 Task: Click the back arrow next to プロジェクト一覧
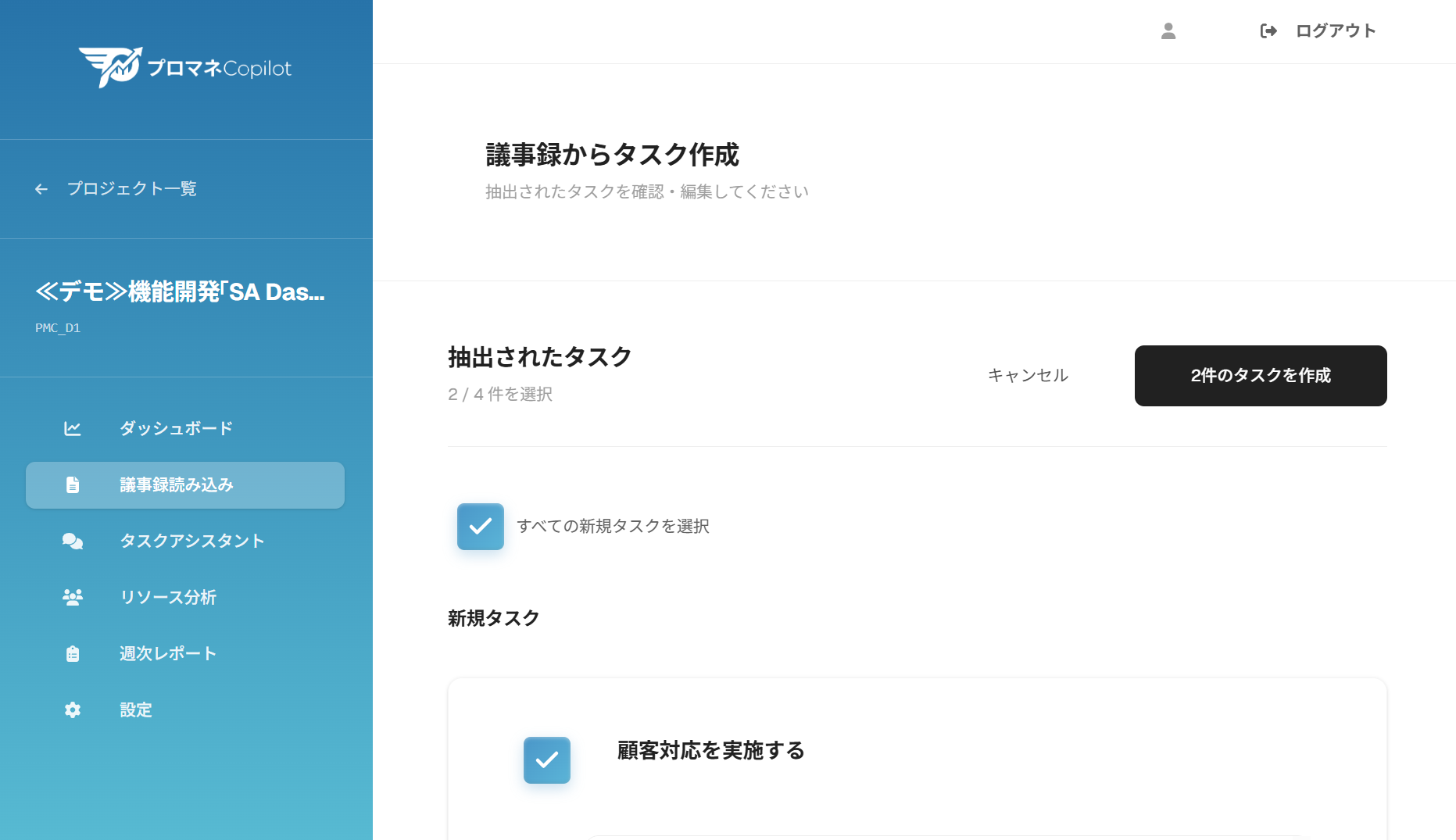[x=41, y=188]
